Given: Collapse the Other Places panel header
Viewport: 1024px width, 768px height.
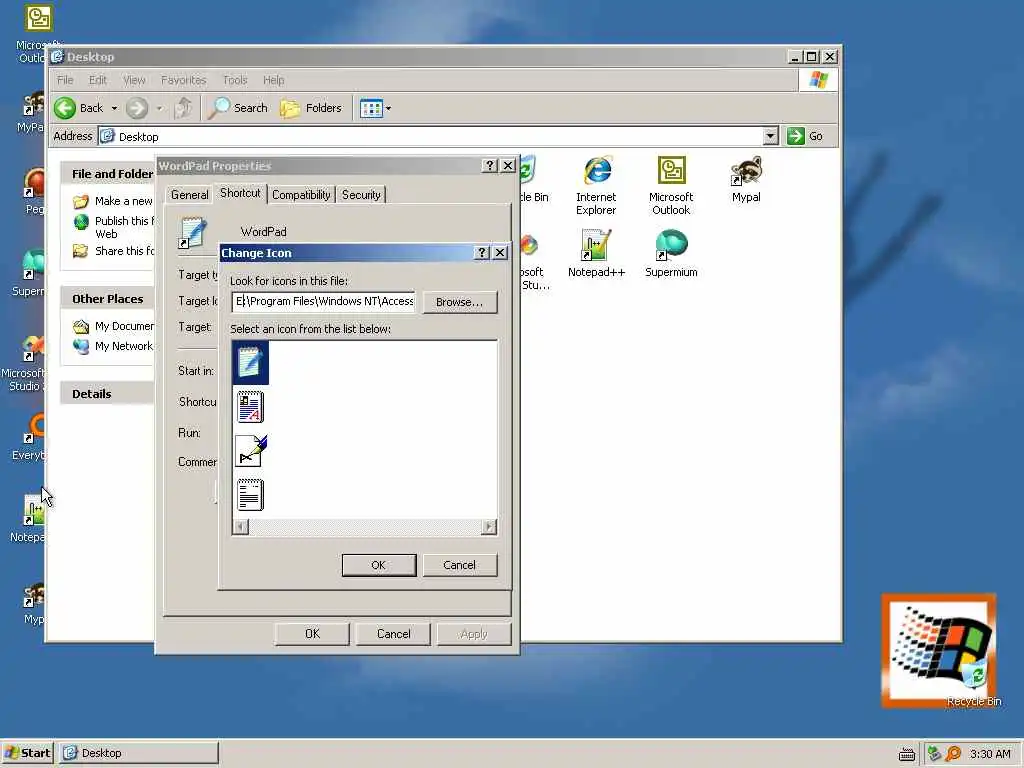Looking at the screenshot, I should click(x=107, y=298).
